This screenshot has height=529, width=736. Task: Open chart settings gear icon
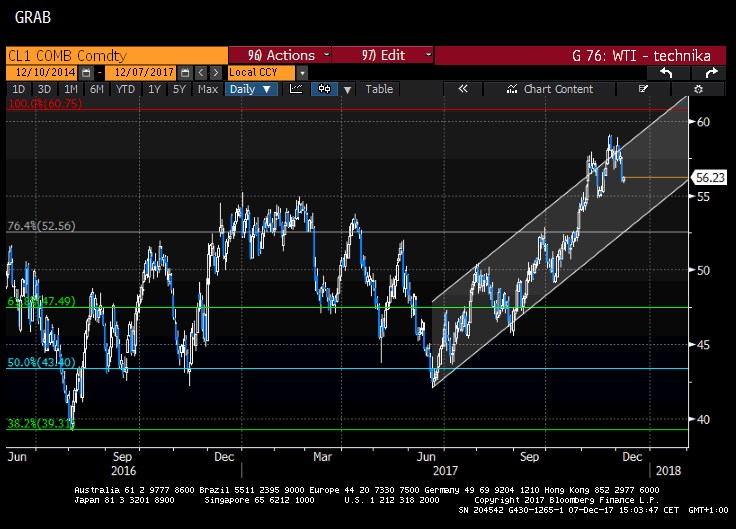click(698, 89)
